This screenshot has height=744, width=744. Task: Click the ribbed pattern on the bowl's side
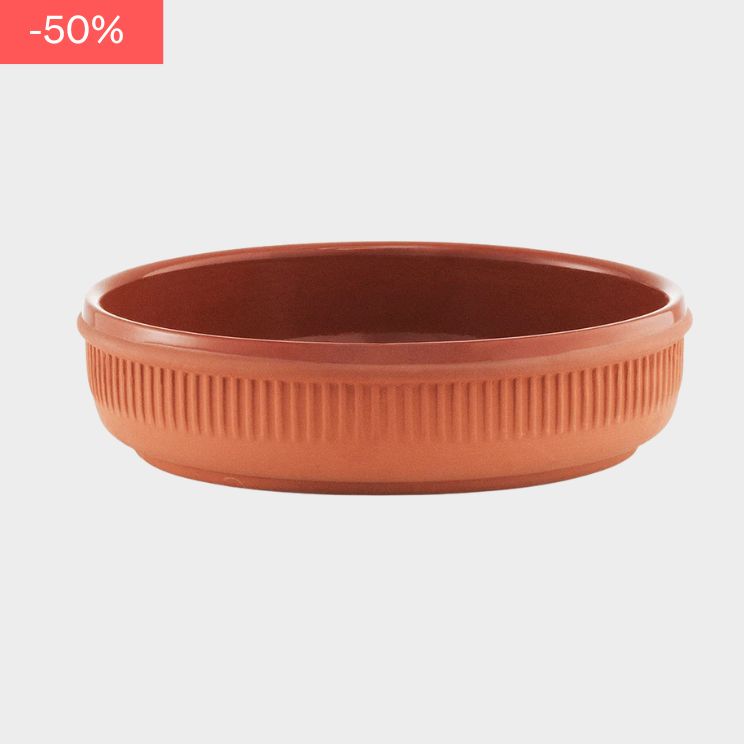pyautogui.click(x=384, y=403)
